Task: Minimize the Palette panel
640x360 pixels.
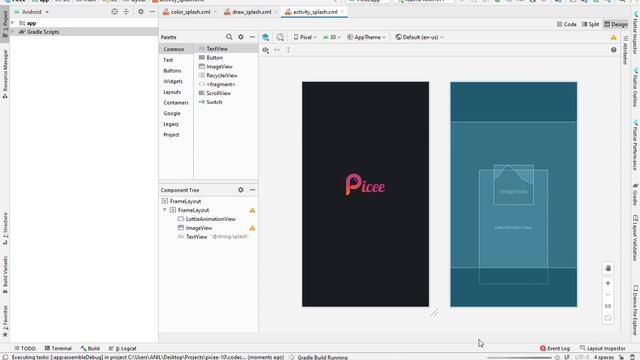Action: coord(252,37)
